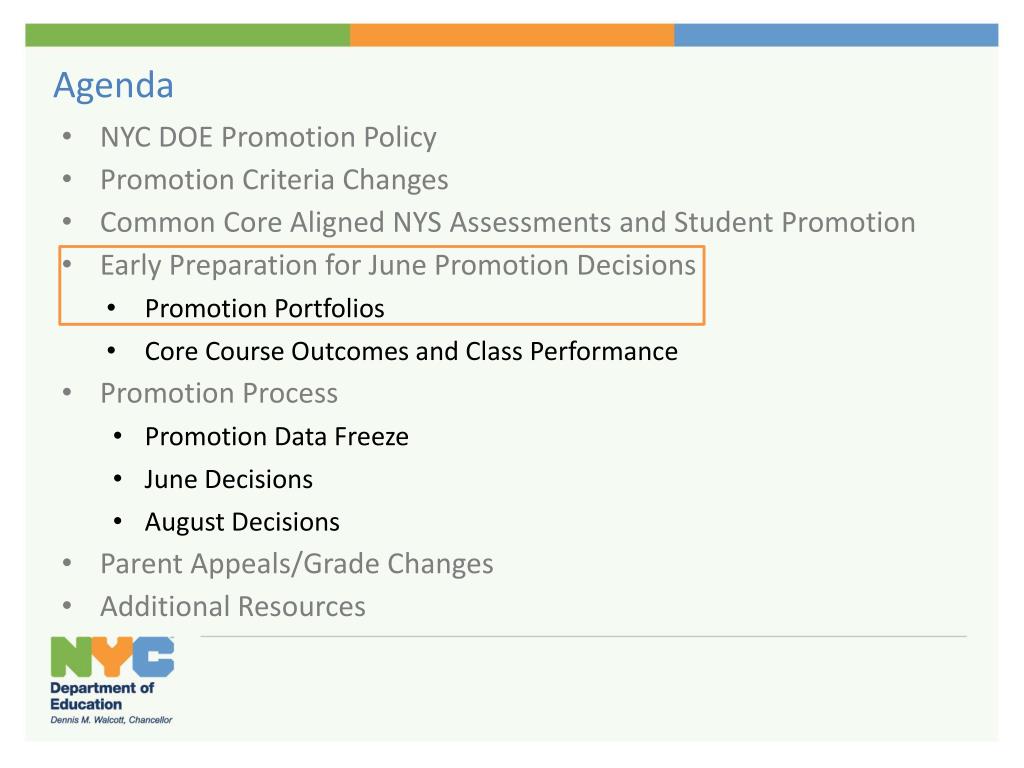Click the blue header bar segment
This screenshot has width=1024, height=768.
tap(836, 35)
